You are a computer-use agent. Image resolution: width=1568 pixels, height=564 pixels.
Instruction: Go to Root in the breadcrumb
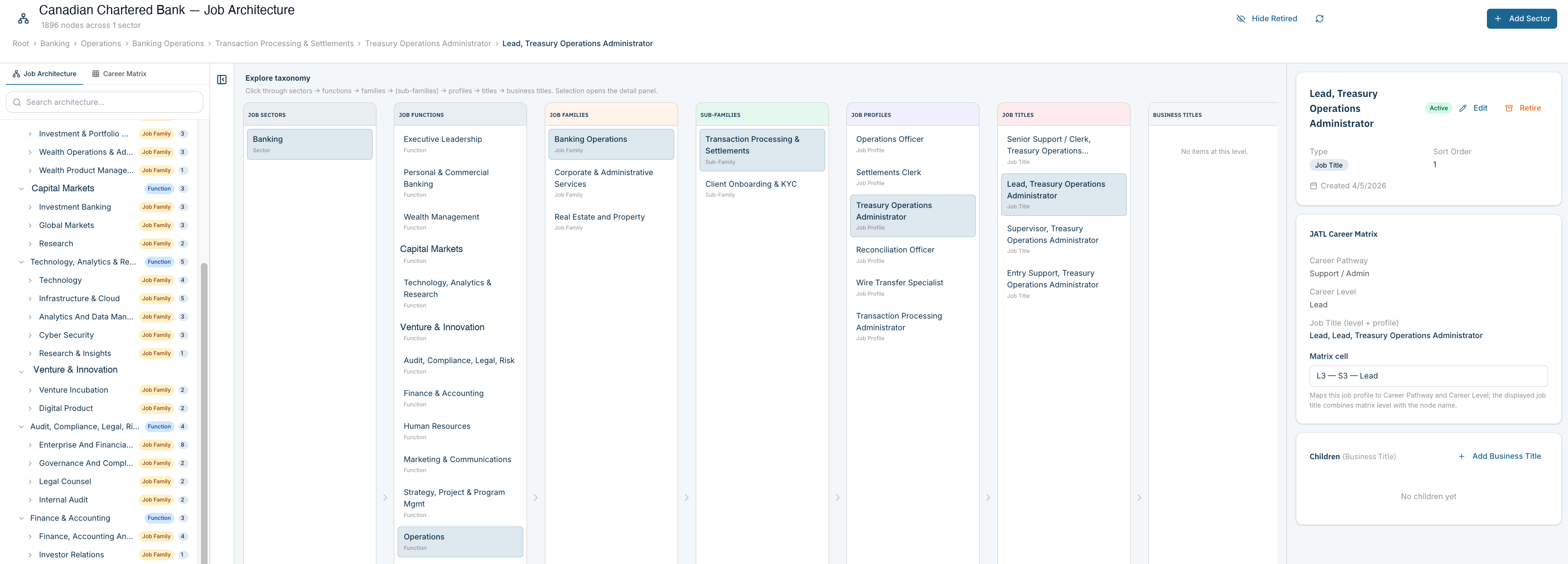pyautogui.click(x=21, y=44)
